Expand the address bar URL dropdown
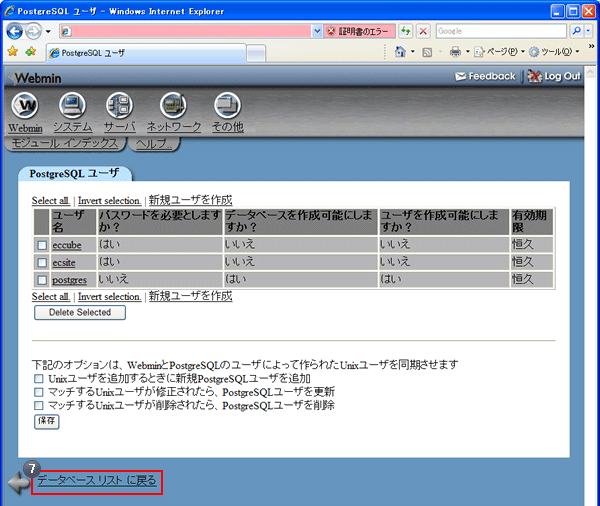The height and width of the screenshot is (506, 600). 317,31
